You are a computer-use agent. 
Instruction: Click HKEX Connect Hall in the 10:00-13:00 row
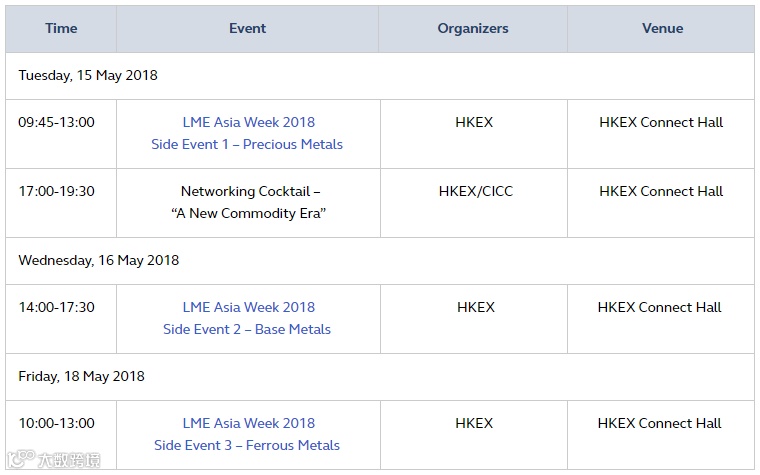click(x=660, y=423)
